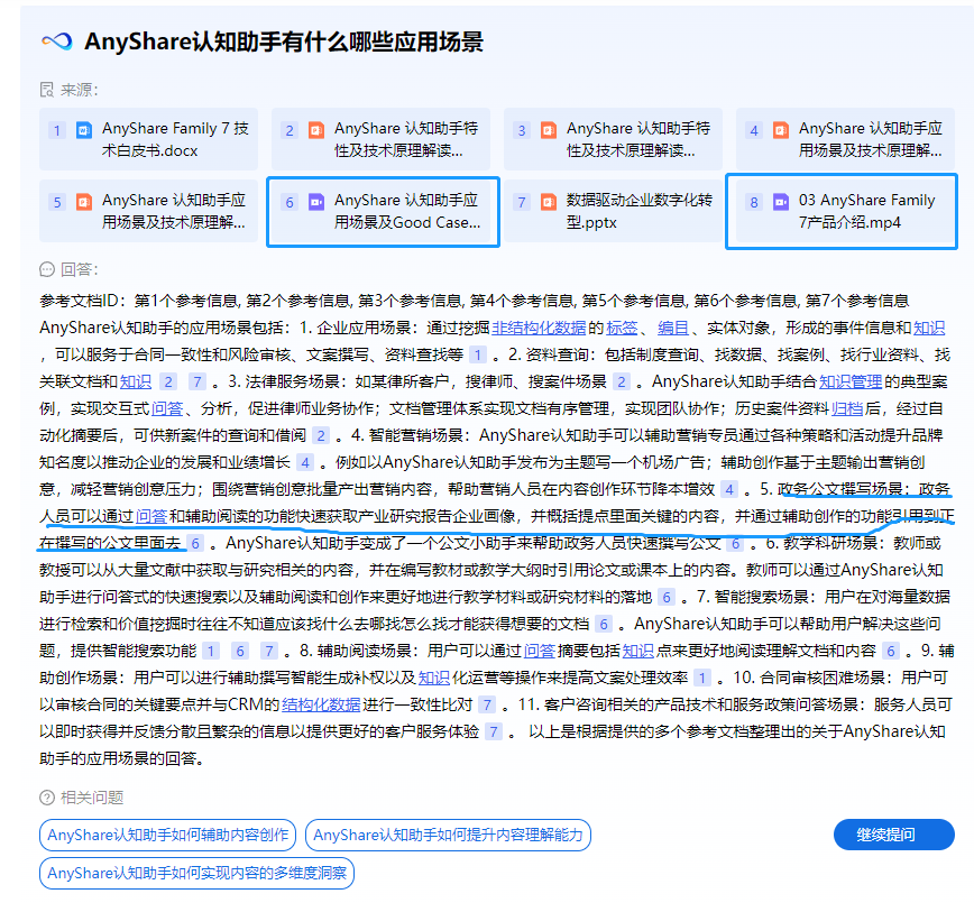974x904 pixels.
Task: Click the PowerPoint icon on source 2 card
Action: [x=316, y=130]
